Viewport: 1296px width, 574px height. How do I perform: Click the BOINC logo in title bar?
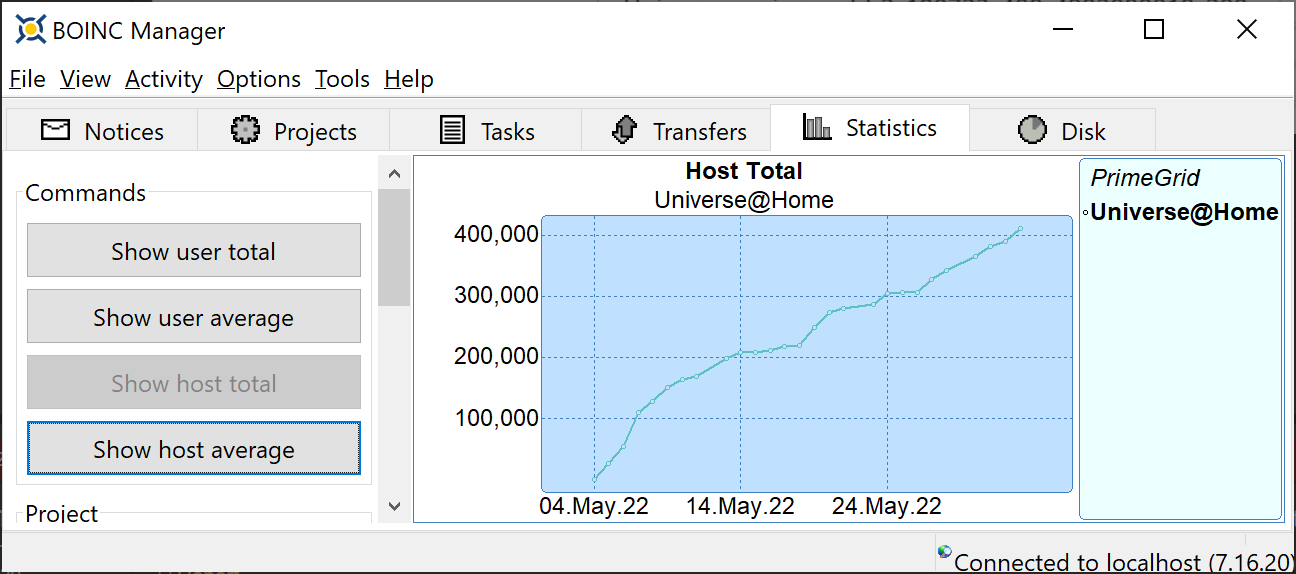pyautogui.click(x=31, y=30)
